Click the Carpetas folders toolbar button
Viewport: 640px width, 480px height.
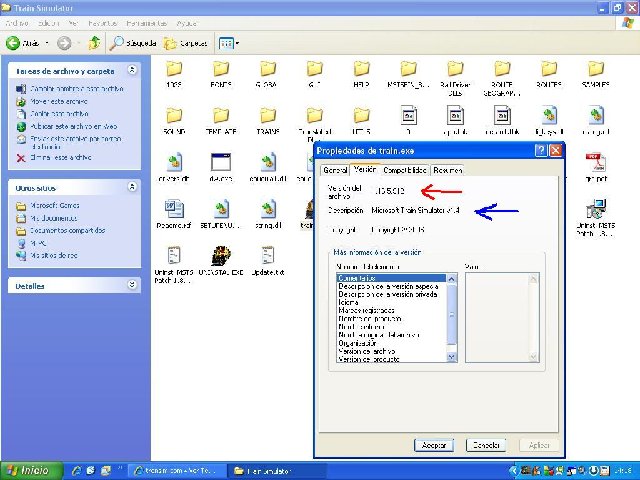[x=185, y=43]
